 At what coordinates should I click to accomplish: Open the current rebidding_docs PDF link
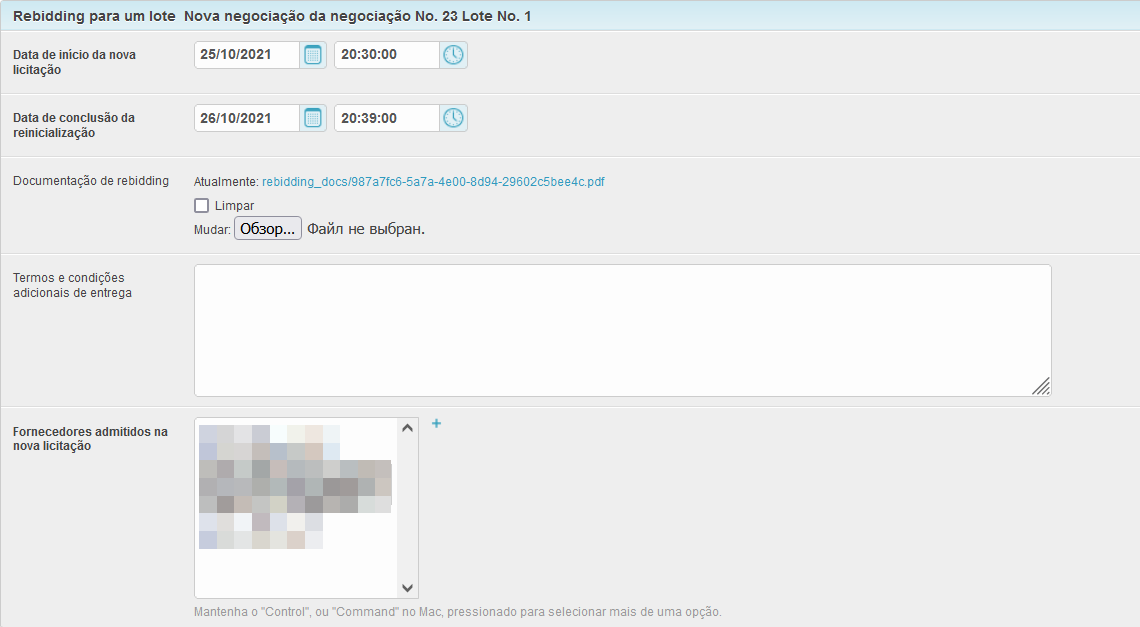tap(433, 182)
